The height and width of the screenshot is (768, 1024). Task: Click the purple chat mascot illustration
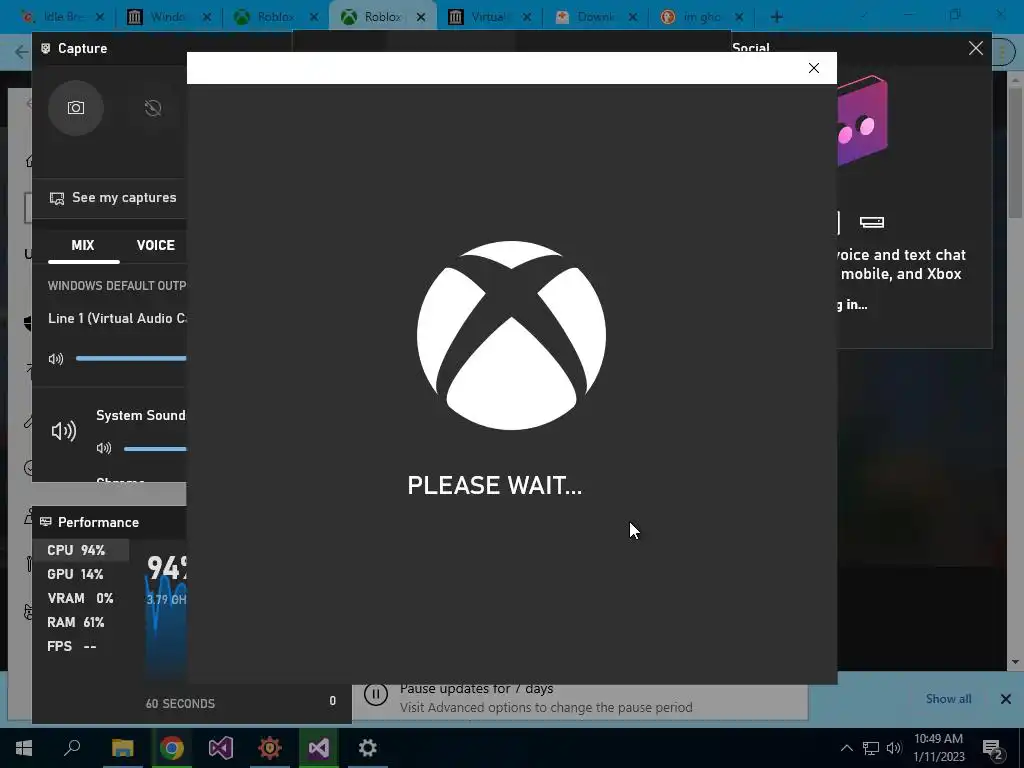[862, 121]
